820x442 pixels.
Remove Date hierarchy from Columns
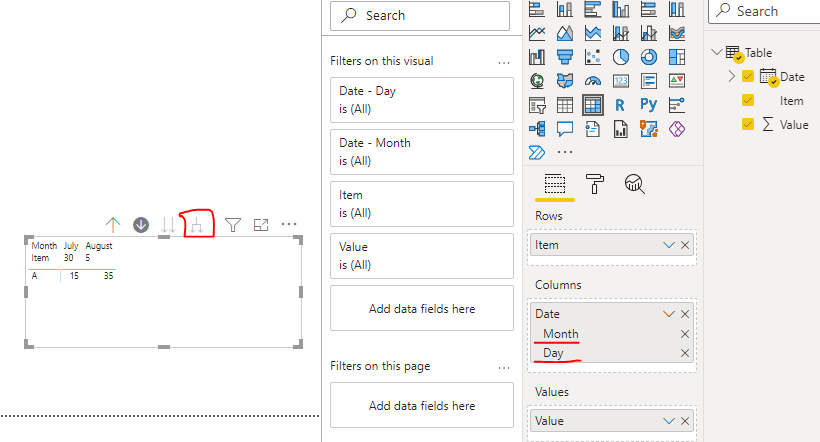coord(685,314)
